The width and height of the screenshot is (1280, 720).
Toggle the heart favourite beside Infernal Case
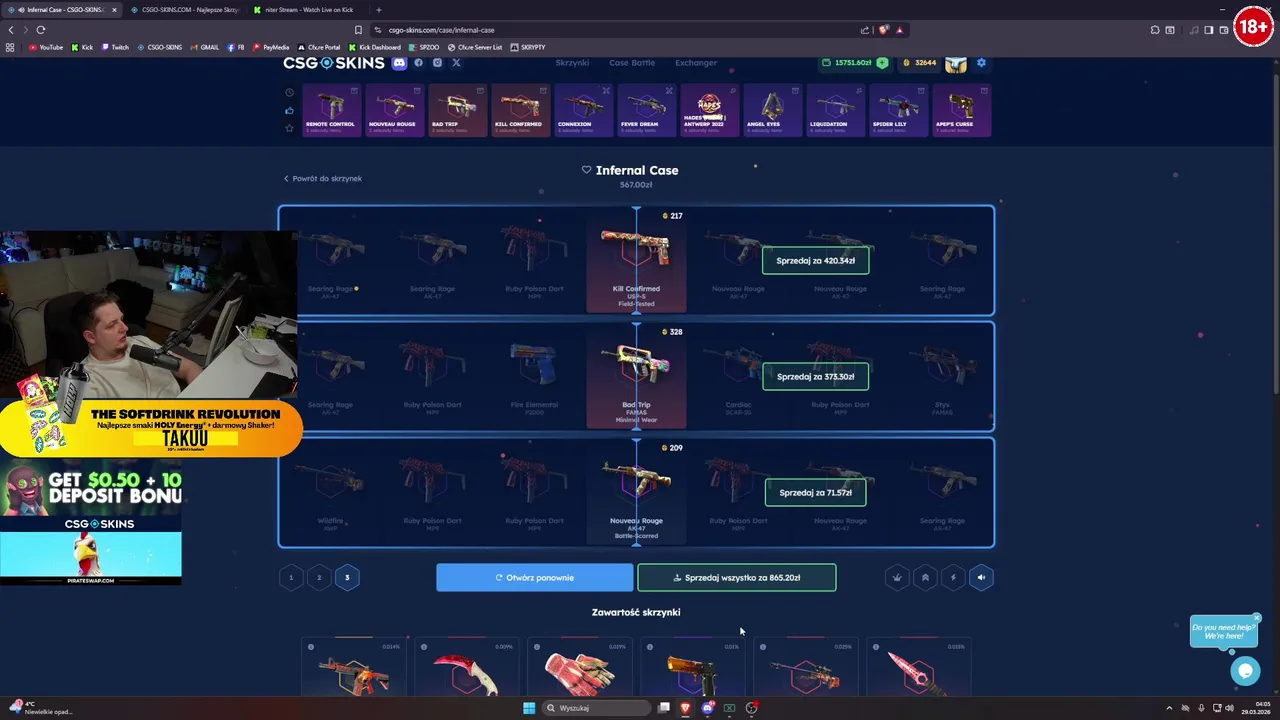[x=586, y=170]
